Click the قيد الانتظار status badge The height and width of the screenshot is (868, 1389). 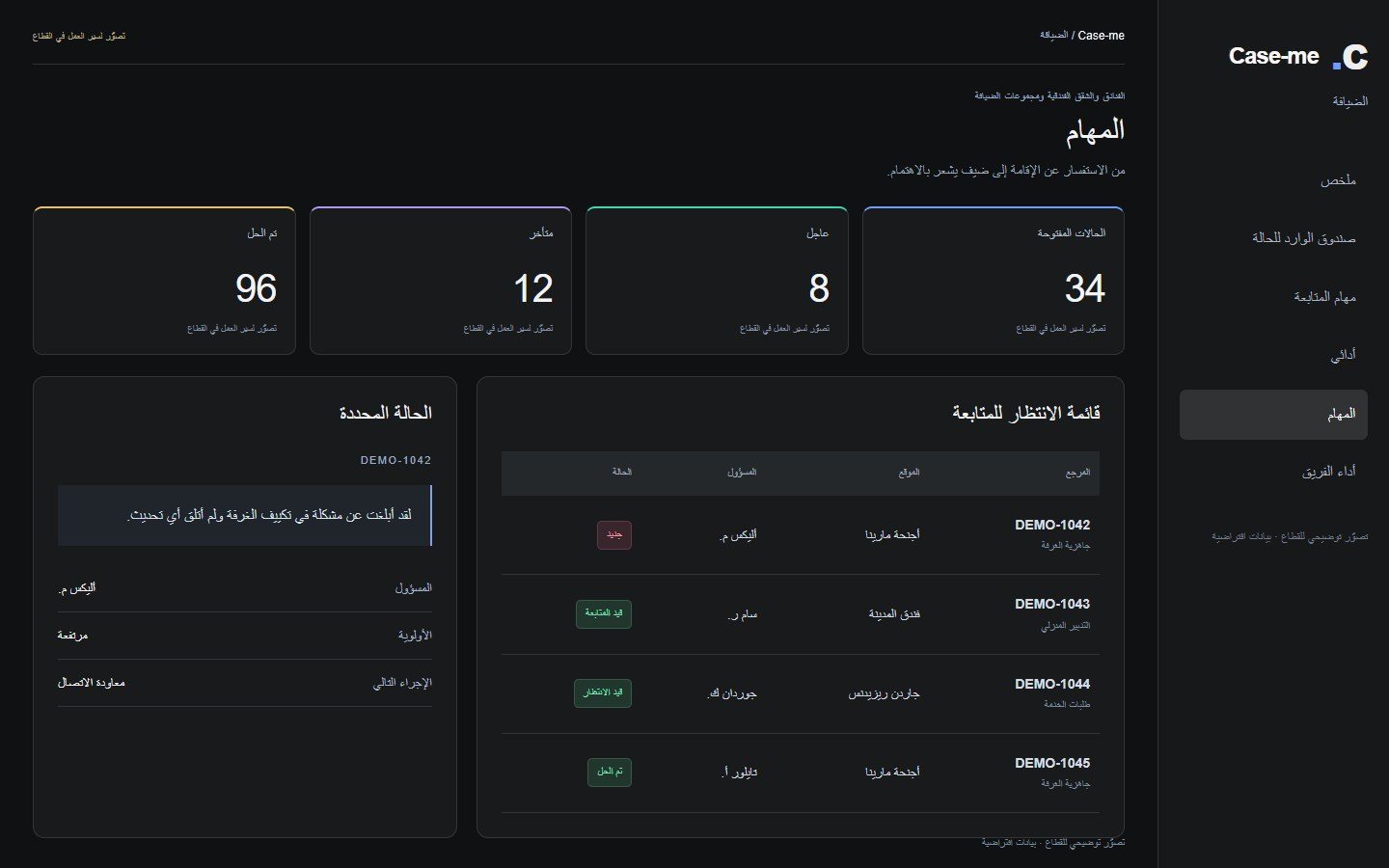coord(603,693)
